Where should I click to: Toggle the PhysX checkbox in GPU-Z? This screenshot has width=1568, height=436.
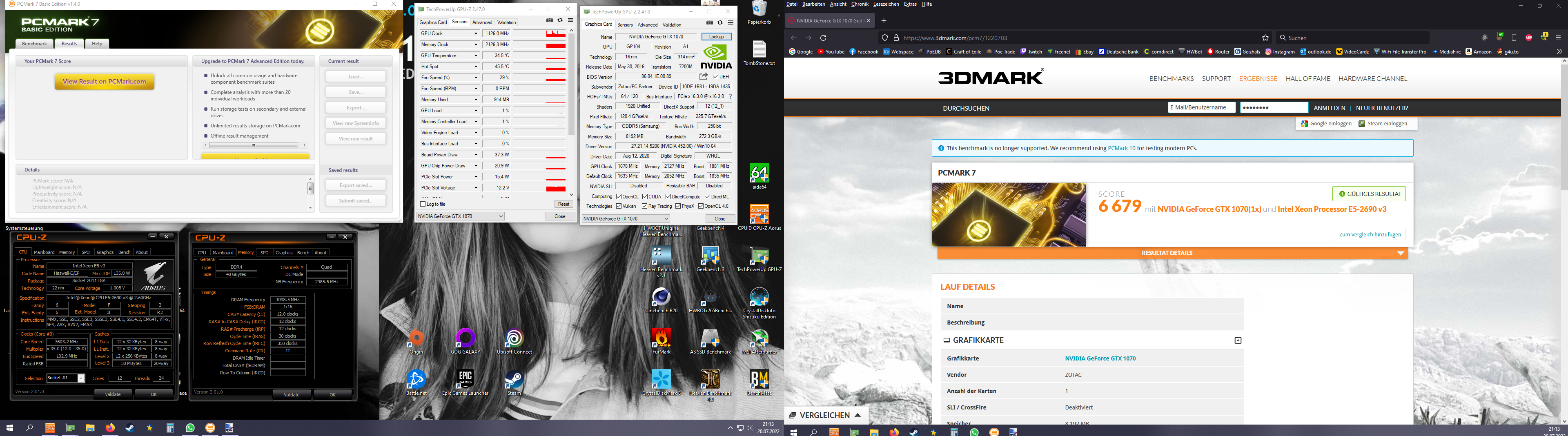[x=677, y=207]
